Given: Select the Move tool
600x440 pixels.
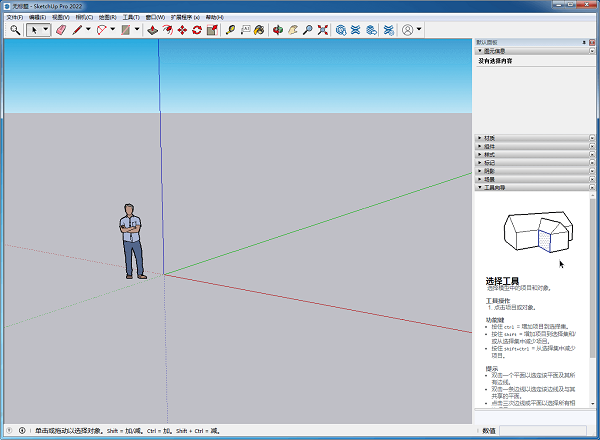Looking at the screenshot, I should pos(182,30).
